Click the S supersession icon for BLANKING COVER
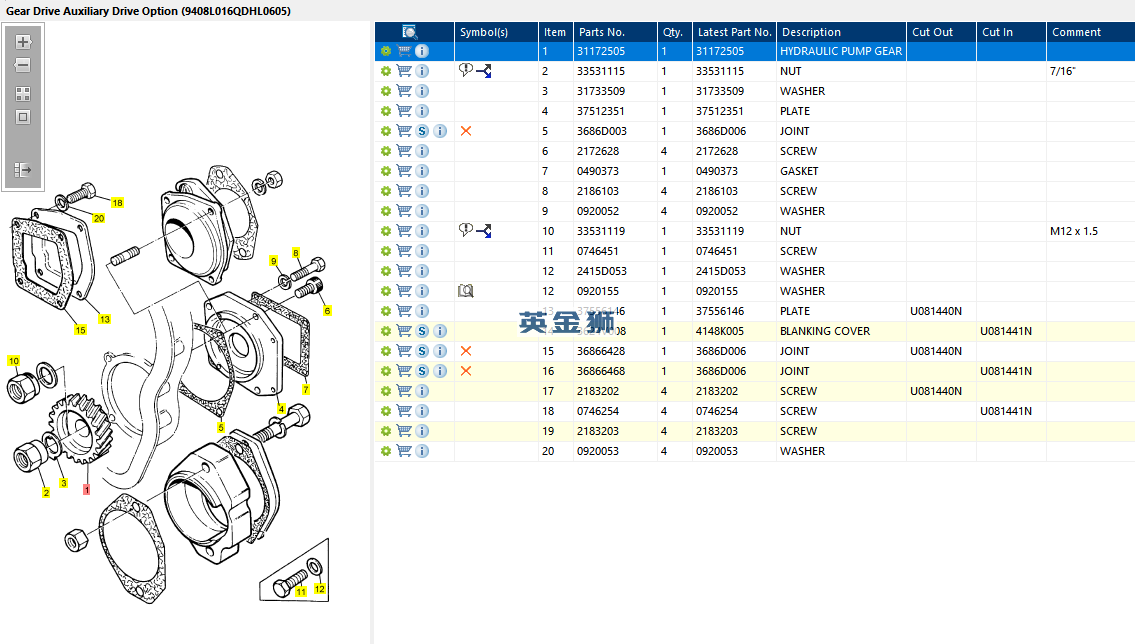This screenshot has width=1135, height=644. coord(422,331)
